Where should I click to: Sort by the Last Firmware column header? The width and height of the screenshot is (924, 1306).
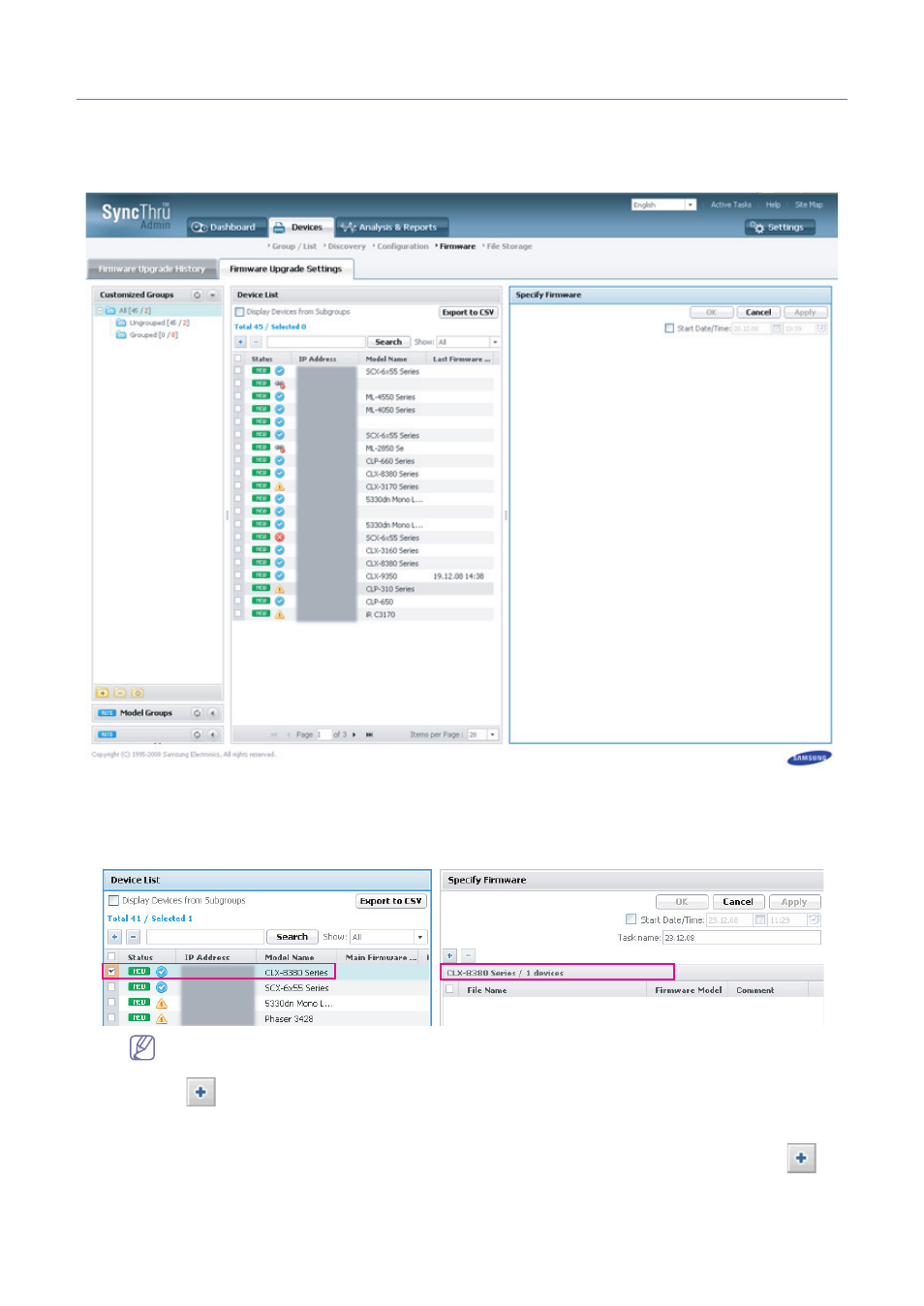(461, 358)
